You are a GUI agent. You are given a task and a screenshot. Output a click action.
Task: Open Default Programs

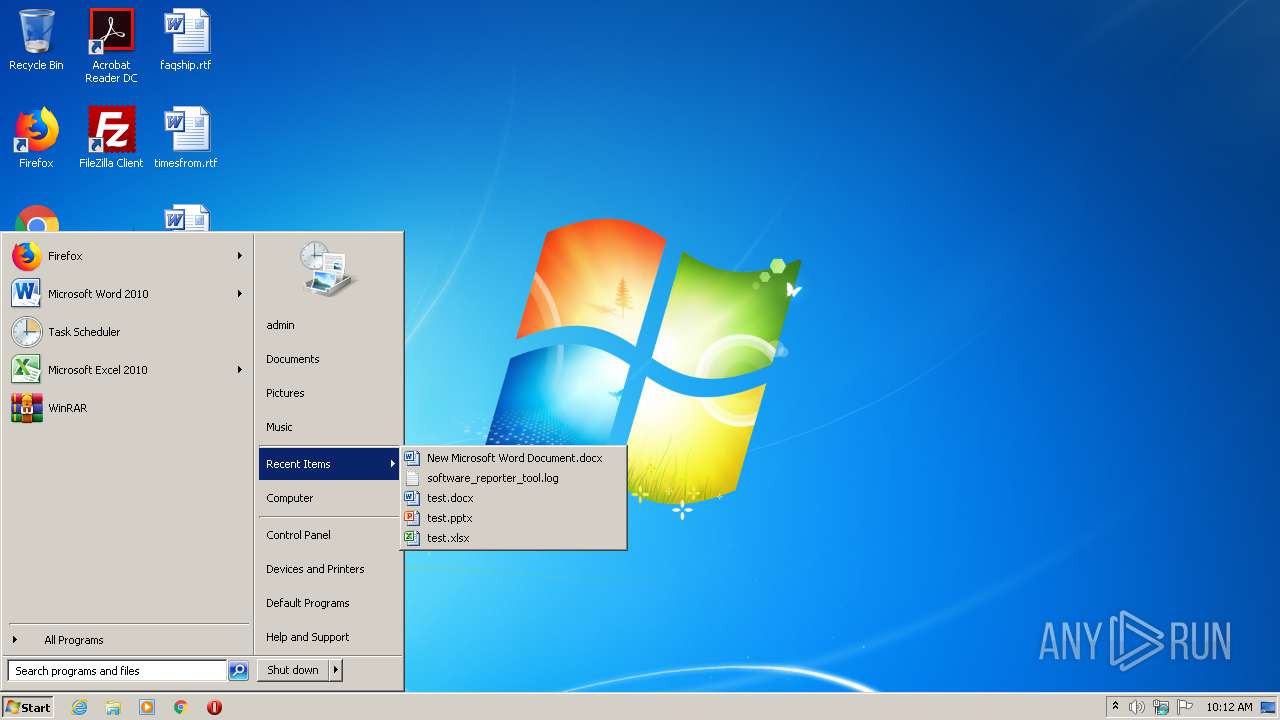point(329,603)
